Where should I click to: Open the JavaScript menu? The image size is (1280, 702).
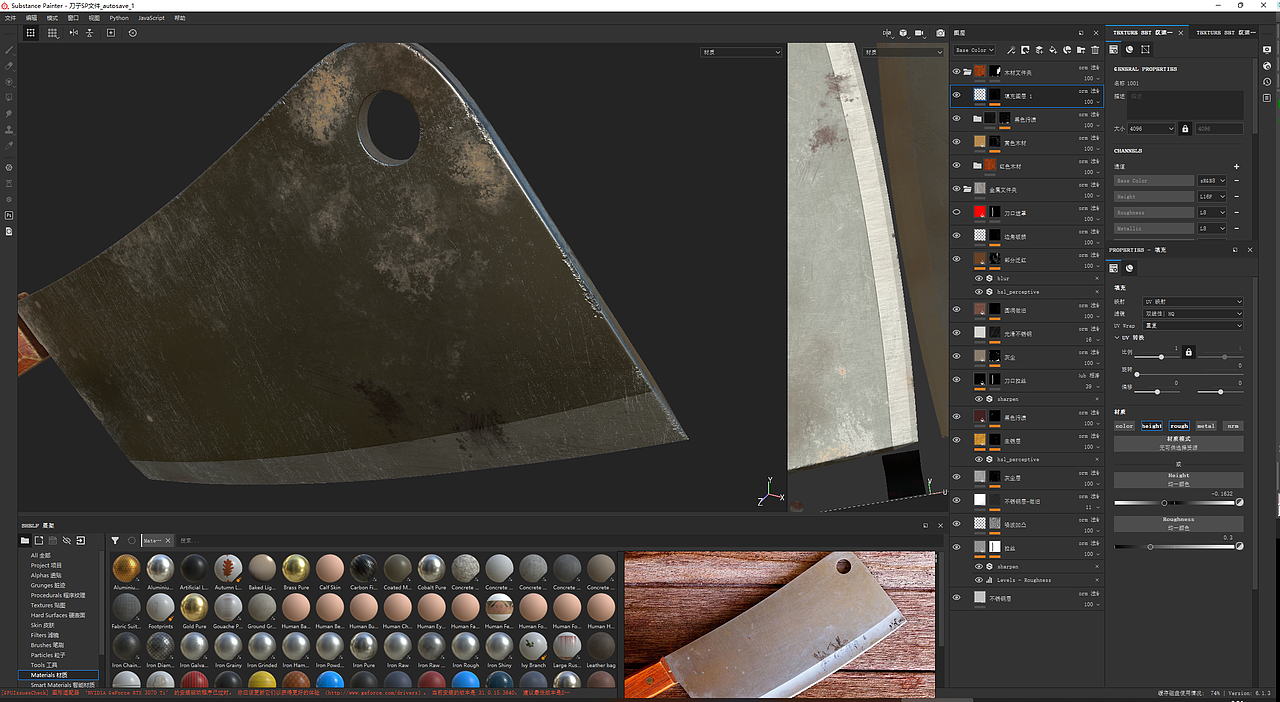pos(151,18)
